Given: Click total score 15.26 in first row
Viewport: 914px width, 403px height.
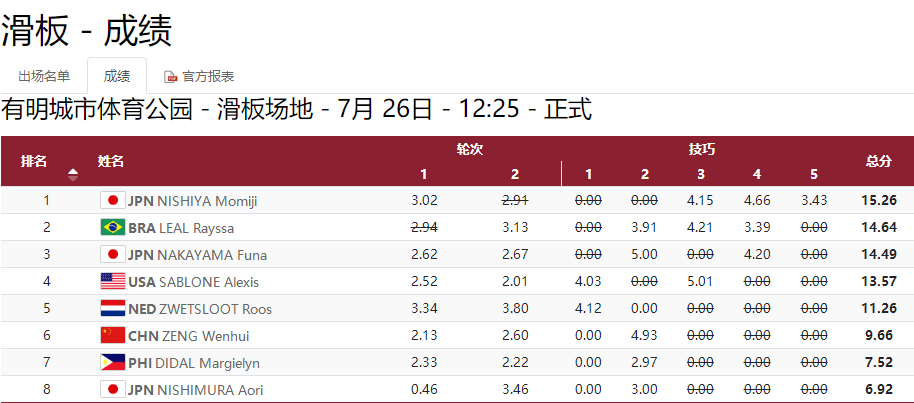Looking at the screenshot, I should [x=879, y=201].
